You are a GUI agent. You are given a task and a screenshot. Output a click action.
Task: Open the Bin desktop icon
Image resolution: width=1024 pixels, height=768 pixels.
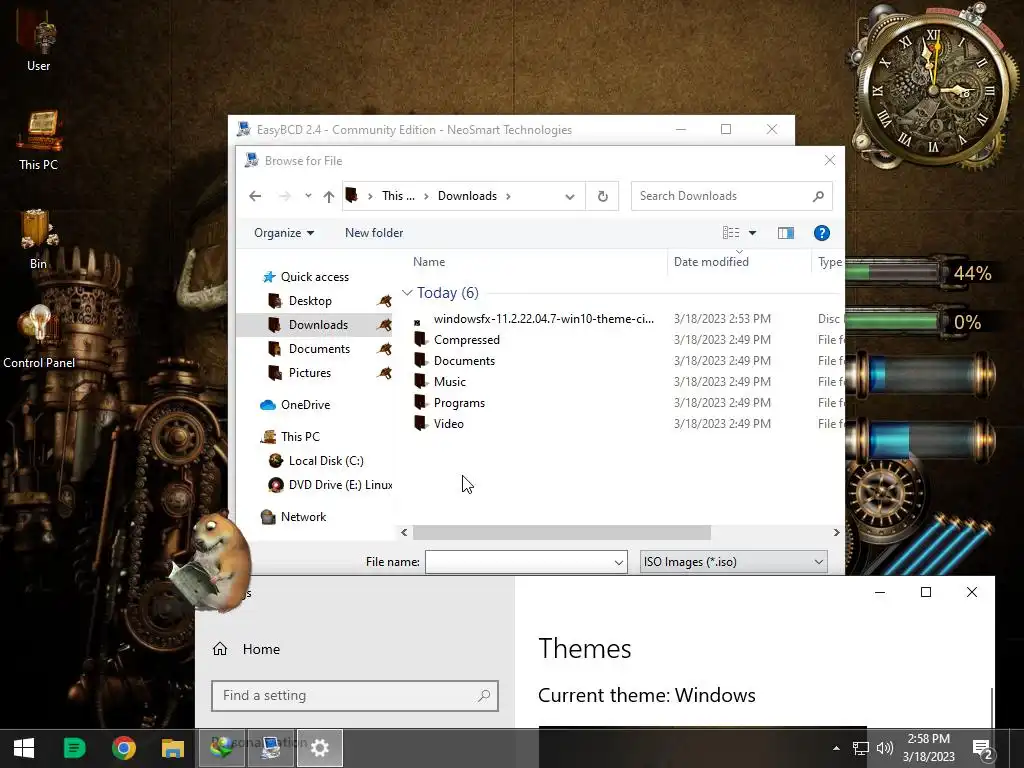(x=39, y=238)
